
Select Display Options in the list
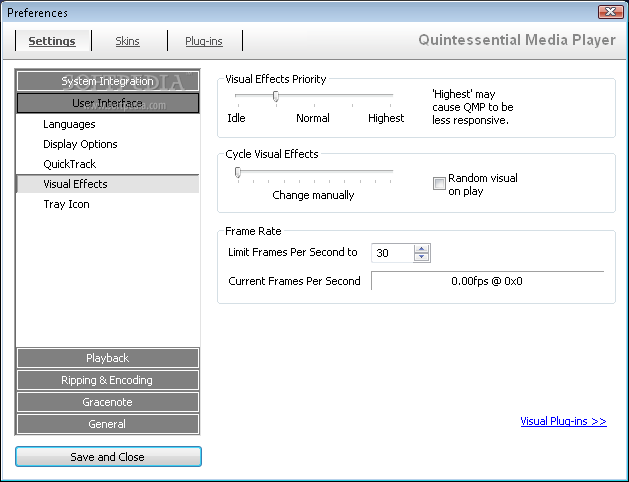[x=80, y=144]
